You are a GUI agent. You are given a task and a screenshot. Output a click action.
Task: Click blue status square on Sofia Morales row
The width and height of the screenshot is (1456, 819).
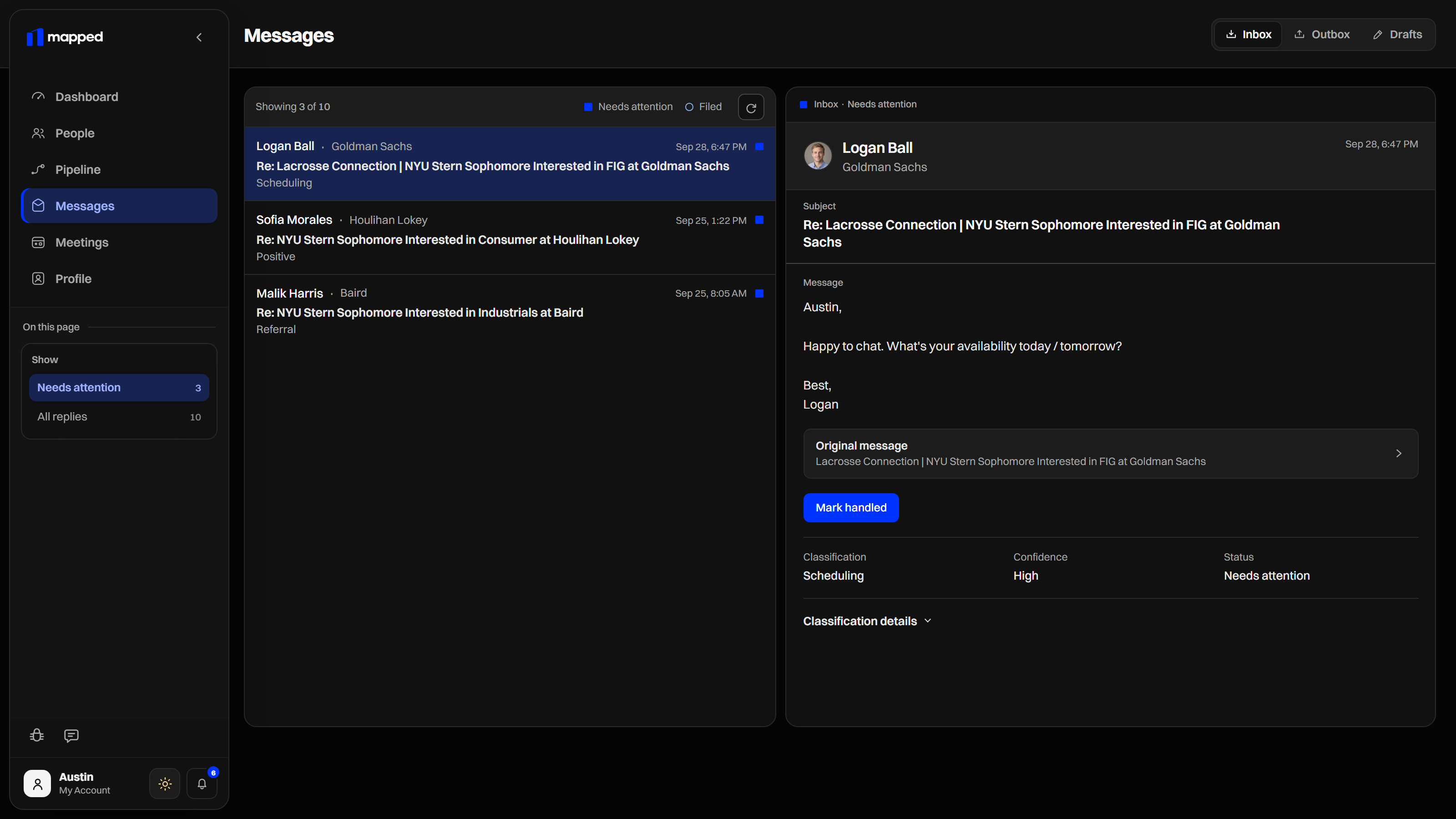[760, 220]
